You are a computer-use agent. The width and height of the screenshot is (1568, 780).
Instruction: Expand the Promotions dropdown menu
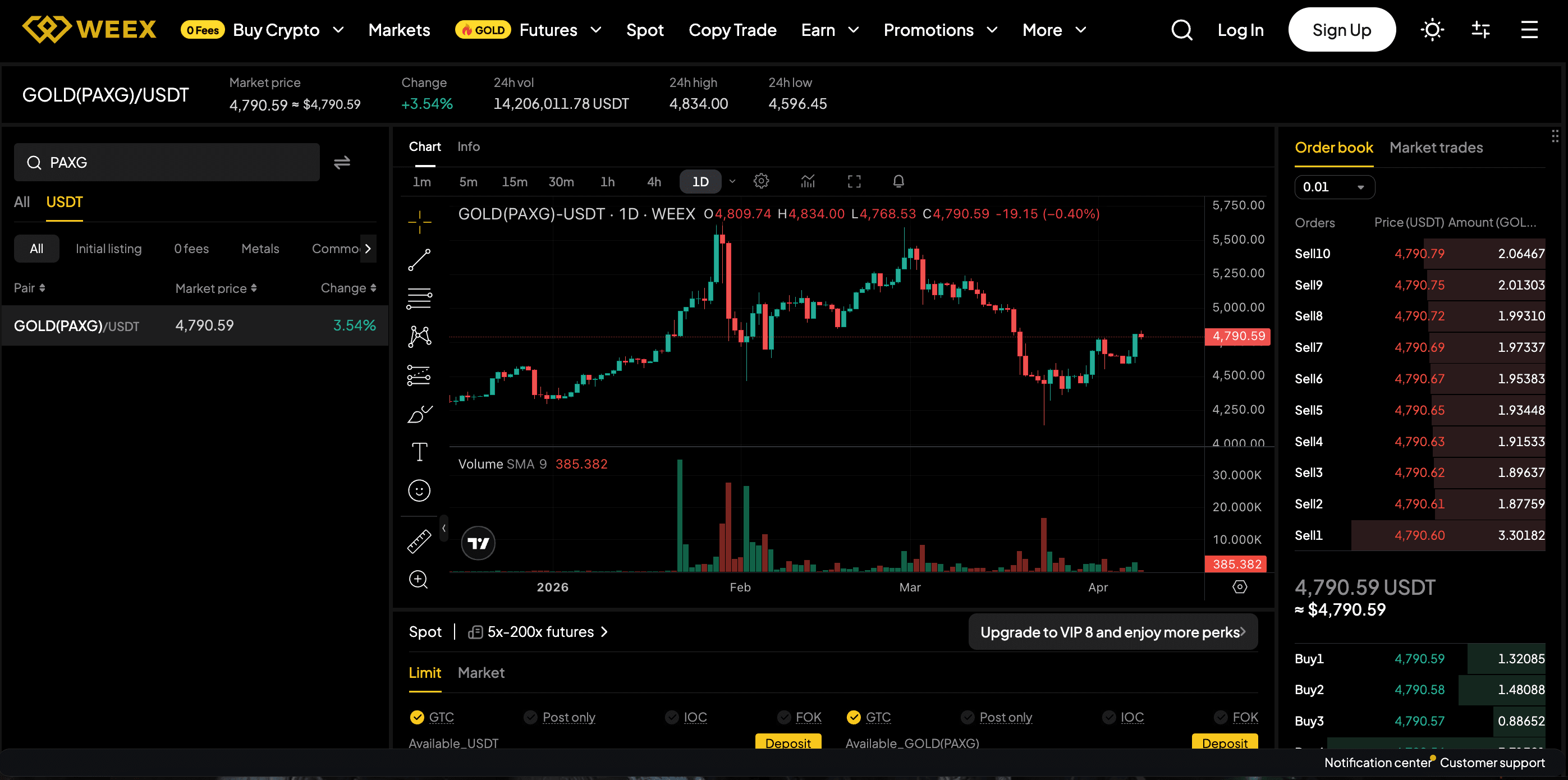[x=992, y=30]
